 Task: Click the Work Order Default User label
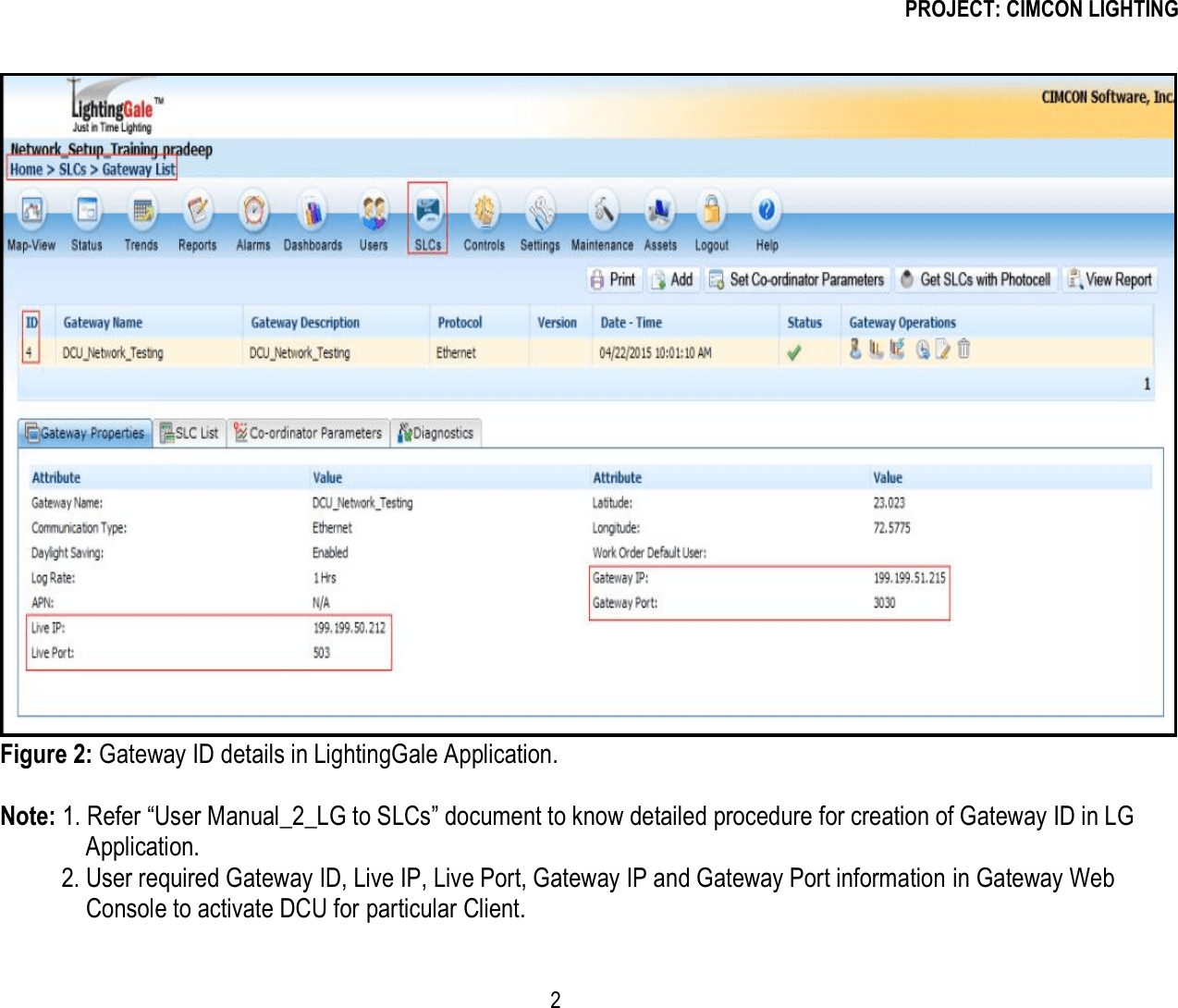tap(649, 553)
